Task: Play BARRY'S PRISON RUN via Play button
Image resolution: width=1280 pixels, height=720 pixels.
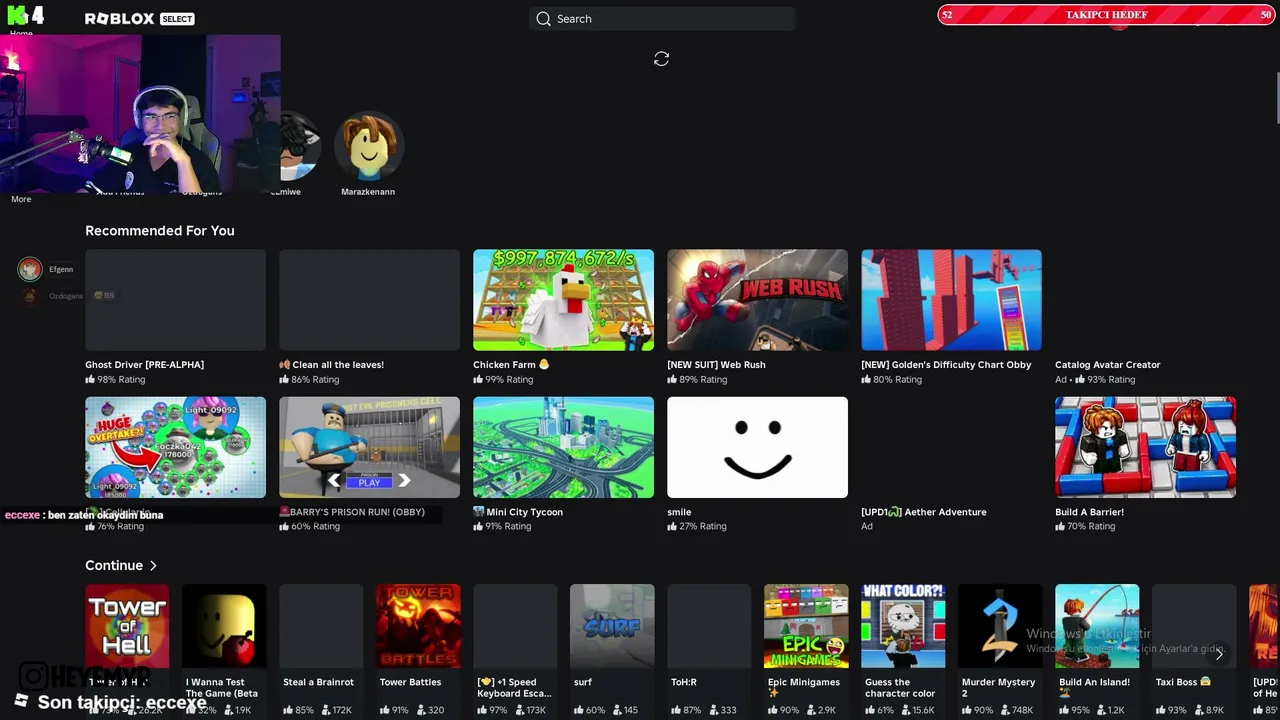Action: [369, 482]
